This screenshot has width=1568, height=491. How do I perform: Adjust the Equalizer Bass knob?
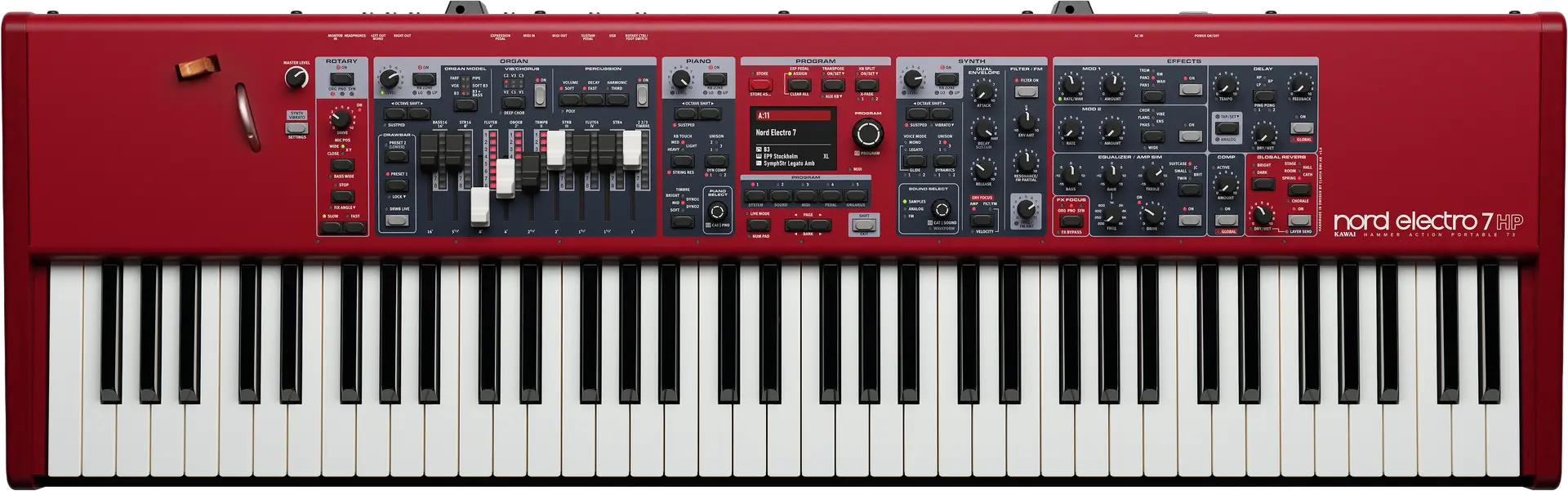pos(1070,176)
